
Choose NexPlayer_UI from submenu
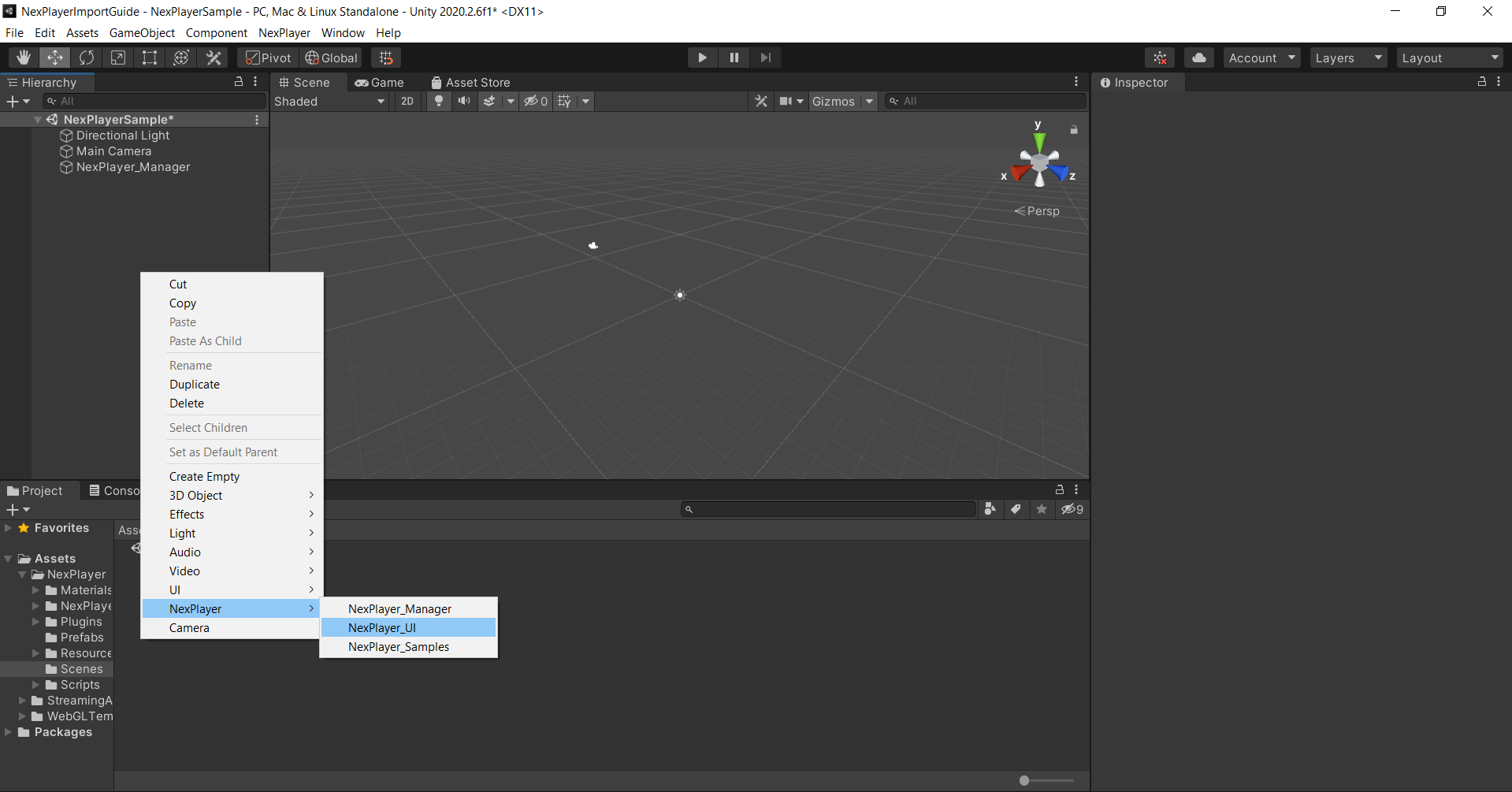408,627
